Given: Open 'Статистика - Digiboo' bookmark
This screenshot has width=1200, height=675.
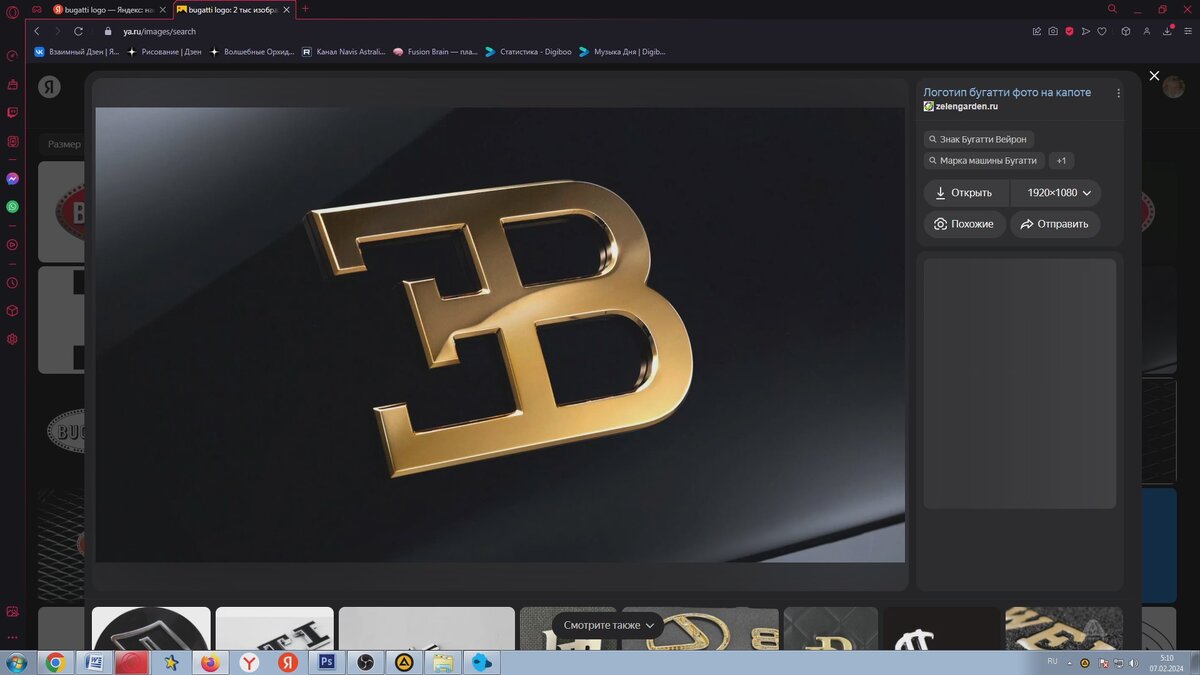Looking at the screenshot, I should tap(527, 51).
